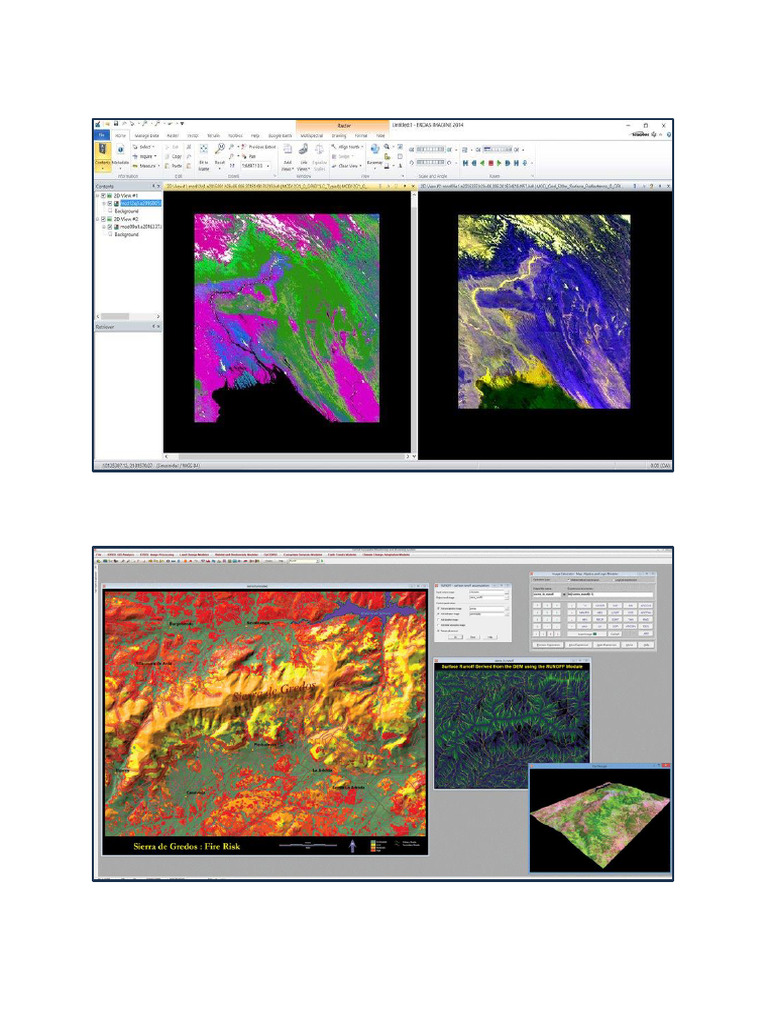Open the File tab
Viewport: 768px width, 1024px height.
(x=101, y=134)
